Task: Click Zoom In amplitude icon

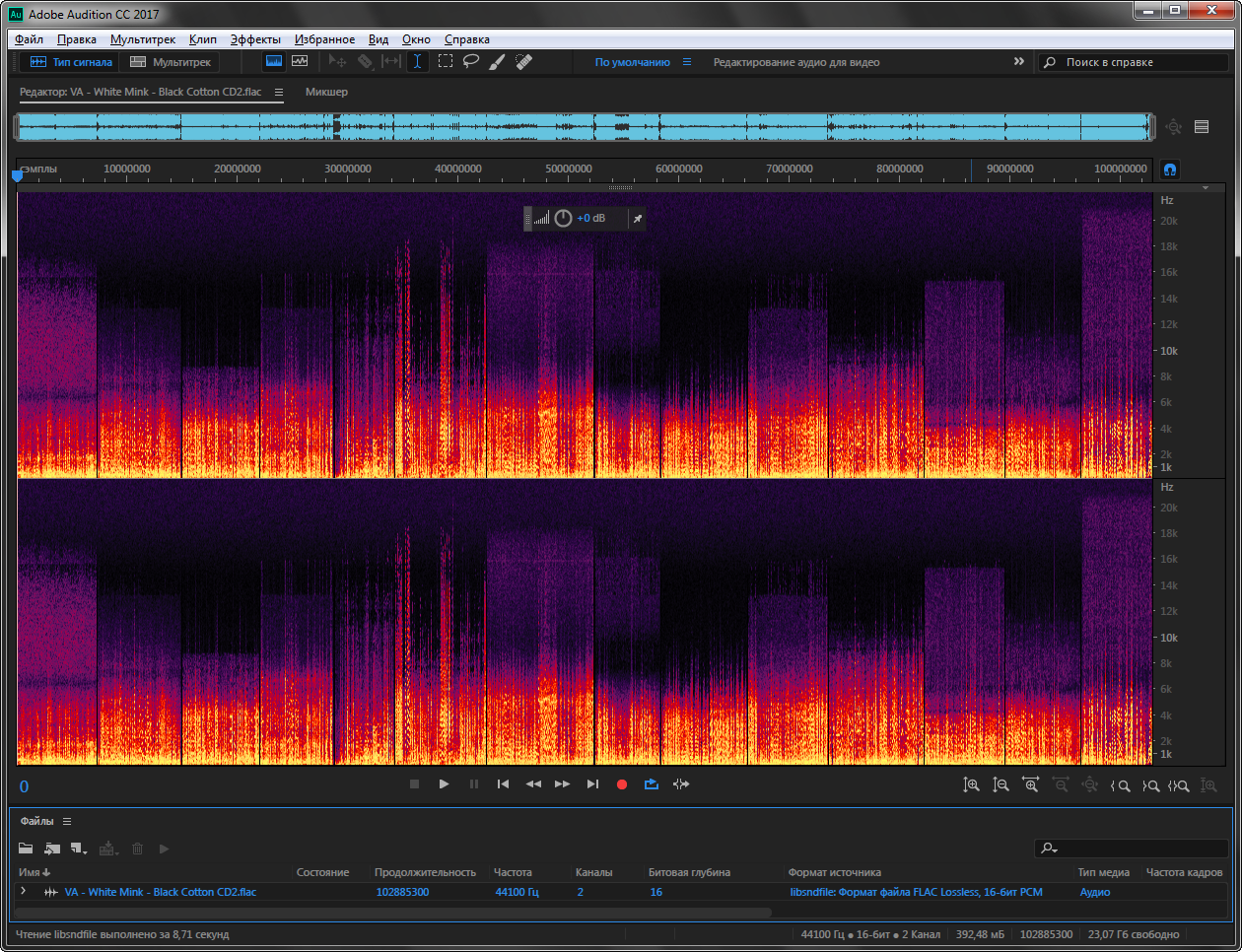Action: pos(971,784)
